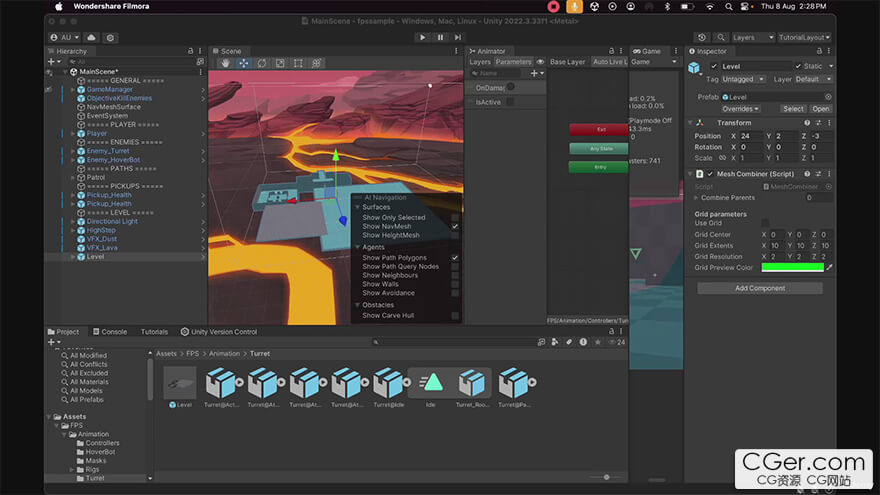Choose the Rect transform tool

point(299,63)
